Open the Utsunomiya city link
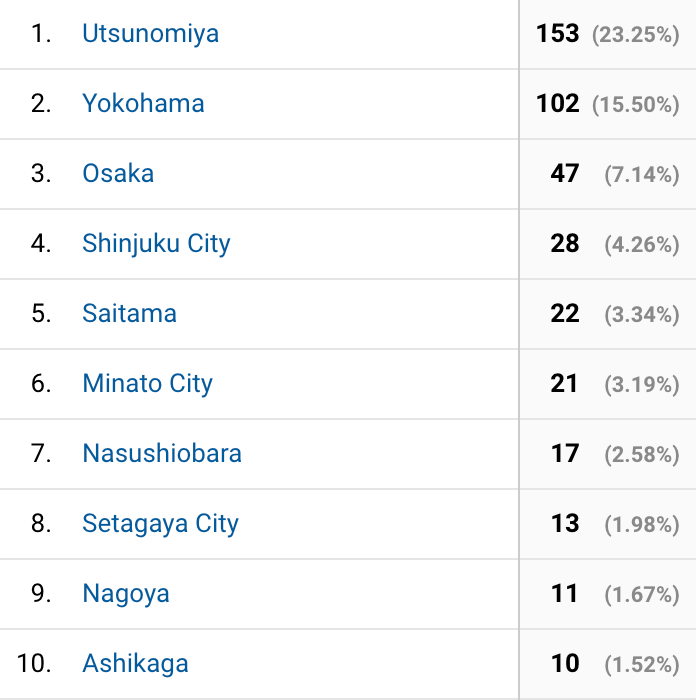Viewport: 696px width, 700px height. pyautogui.click(x=150, y=34)
